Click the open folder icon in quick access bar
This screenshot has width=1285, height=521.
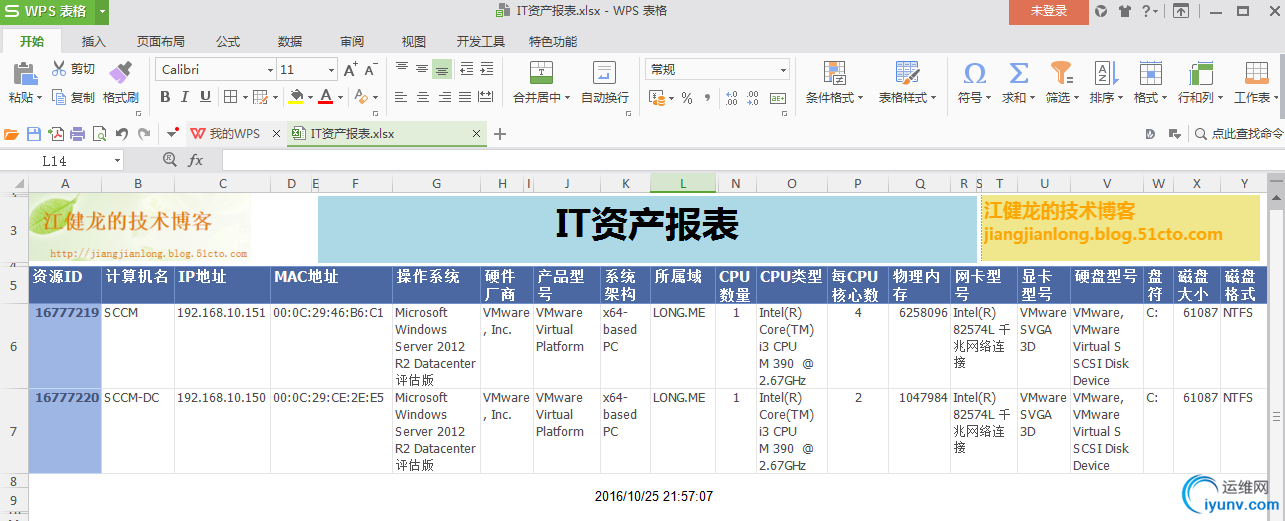click(x=12, y=134)
